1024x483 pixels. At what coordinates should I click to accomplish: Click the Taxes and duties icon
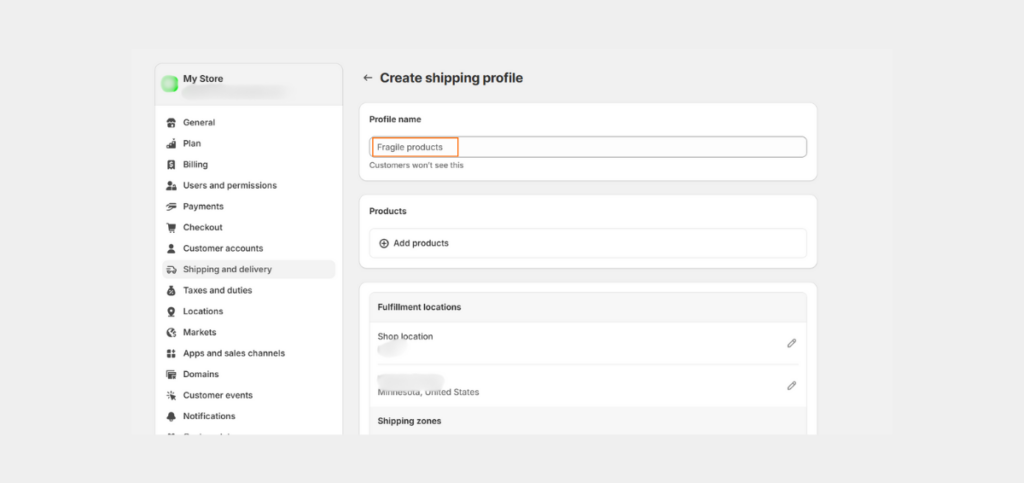point(171,290)
